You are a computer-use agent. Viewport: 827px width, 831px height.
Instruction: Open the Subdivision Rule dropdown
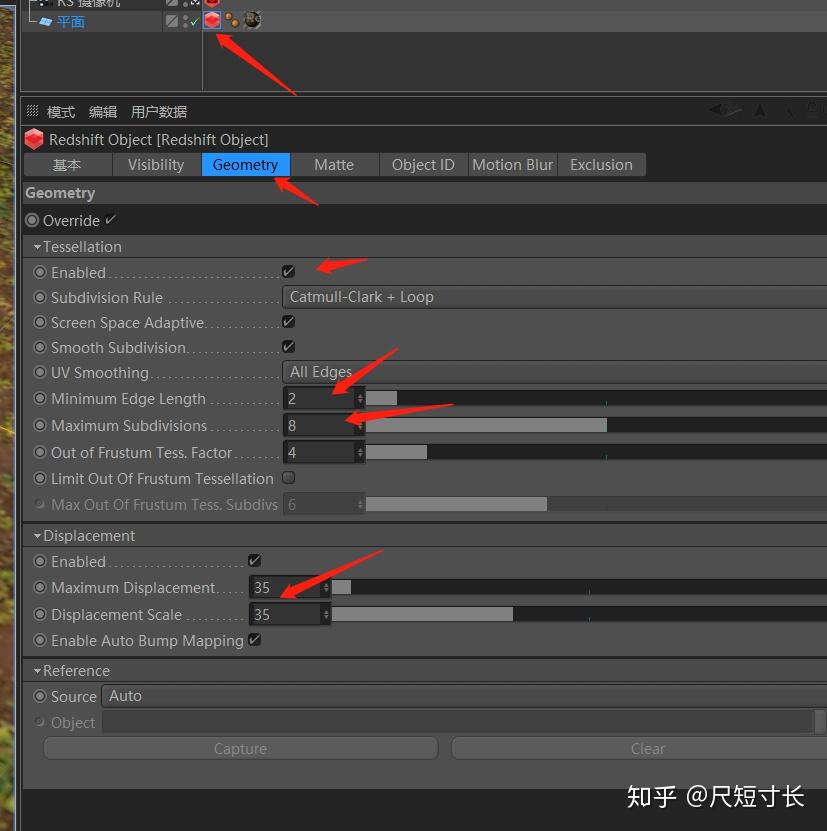(x=450, y=296)
